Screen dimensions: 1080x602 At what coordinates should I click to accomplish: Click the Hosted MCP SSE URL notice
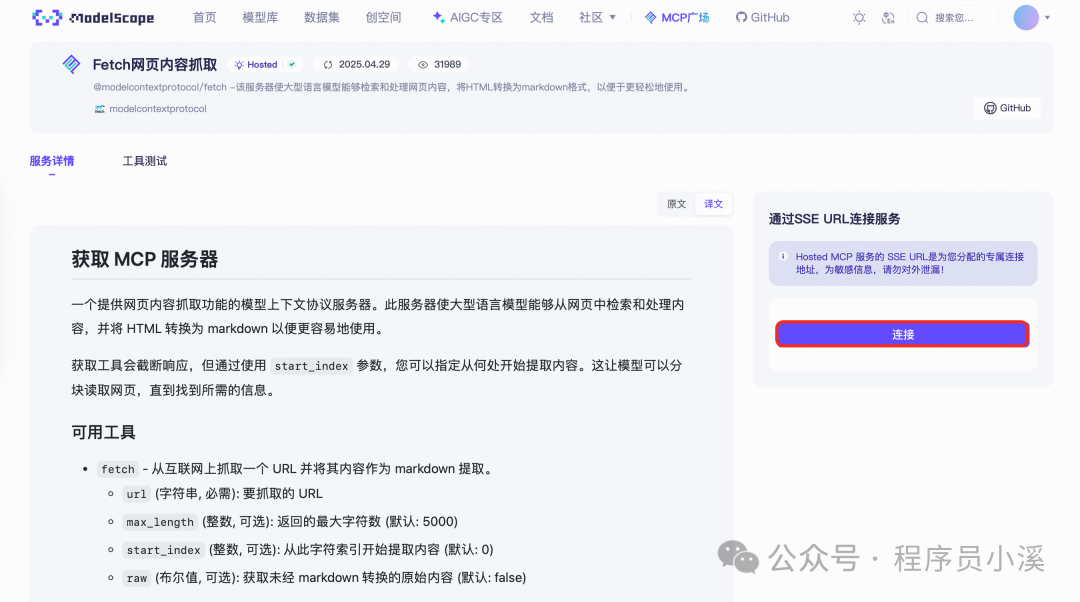tap(902, 263)
